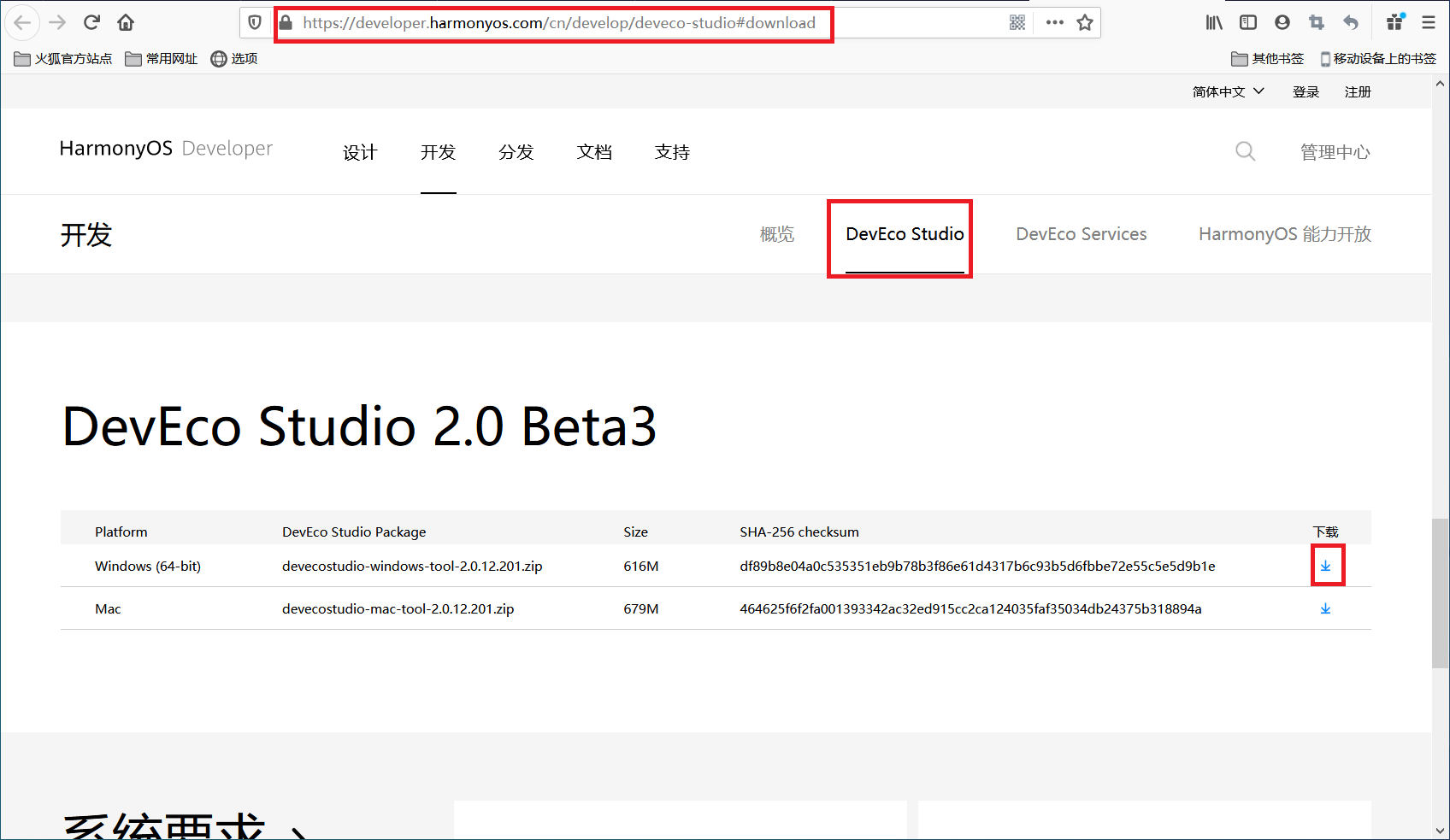
Task: Open the 分发 navigation menu
Action: click(516, 152)
